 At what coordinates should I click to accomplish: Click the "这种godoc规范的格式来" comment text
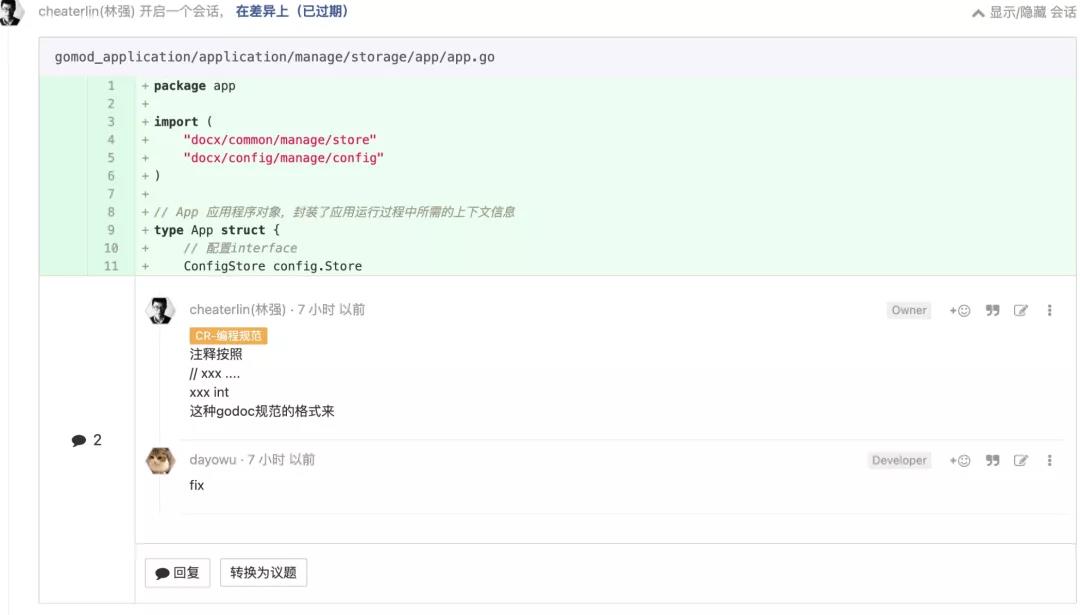tap(262, 411)
